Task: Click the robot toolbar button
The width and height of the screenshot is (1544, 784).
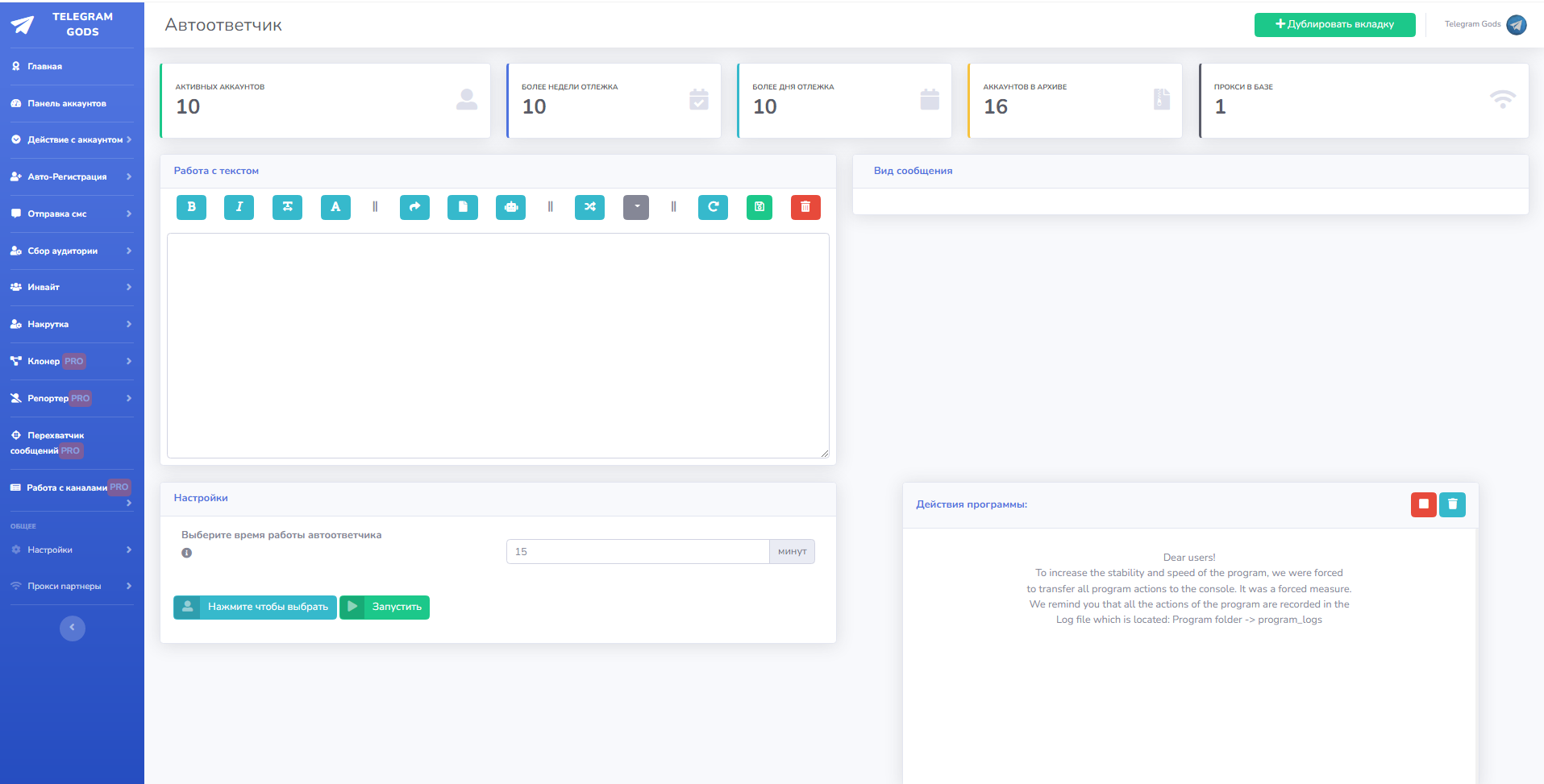Action: tap(510, 207)
